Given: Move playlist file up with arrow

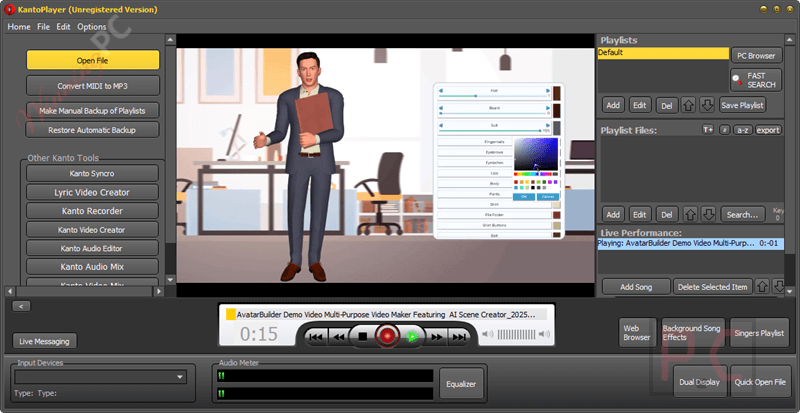Looking at the screenshot, I should pyautogui.click(x=690, y=214).
